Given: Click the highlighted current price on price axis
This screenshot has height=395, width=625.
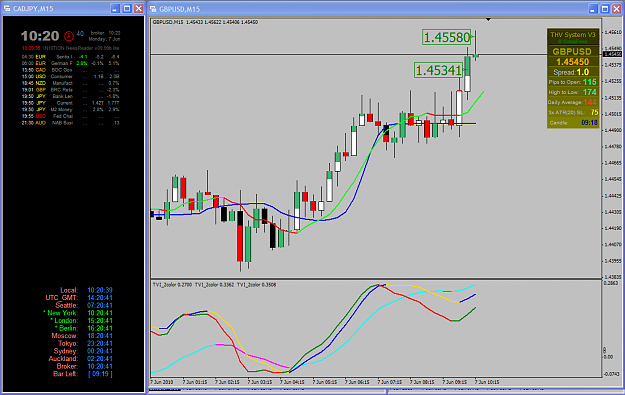Looking at the screenshot, I should [x=613, y=54].
